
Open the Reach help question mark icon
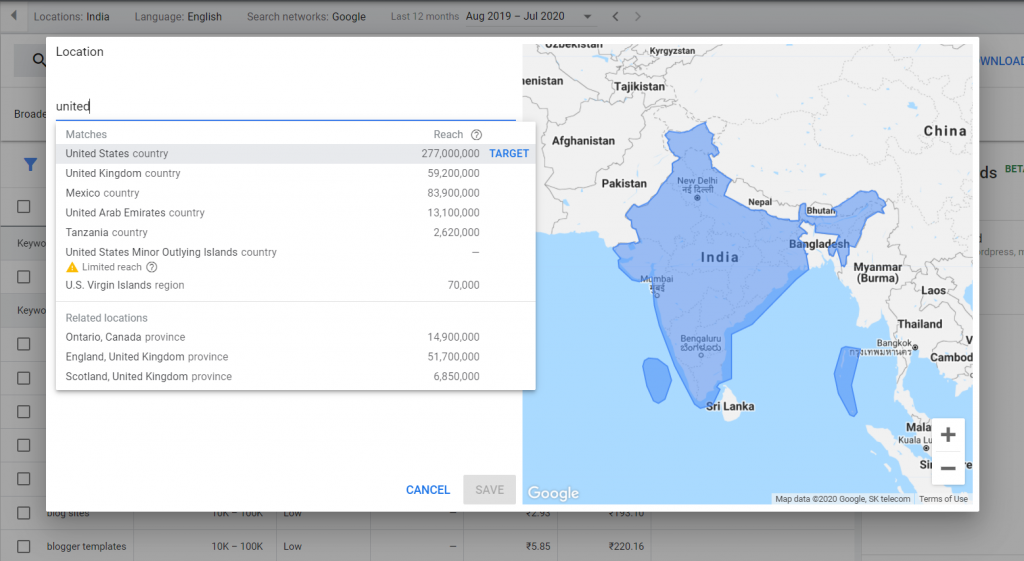tap(477, 135)
